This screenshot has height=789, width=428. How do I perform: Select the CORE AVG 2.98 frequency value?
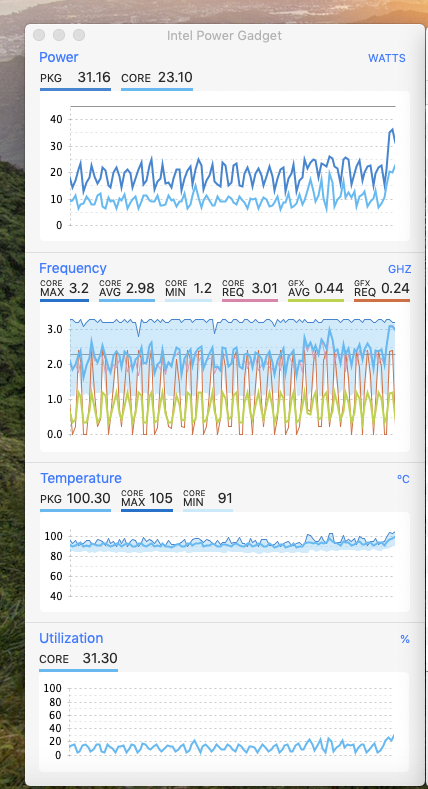point(127,288)
